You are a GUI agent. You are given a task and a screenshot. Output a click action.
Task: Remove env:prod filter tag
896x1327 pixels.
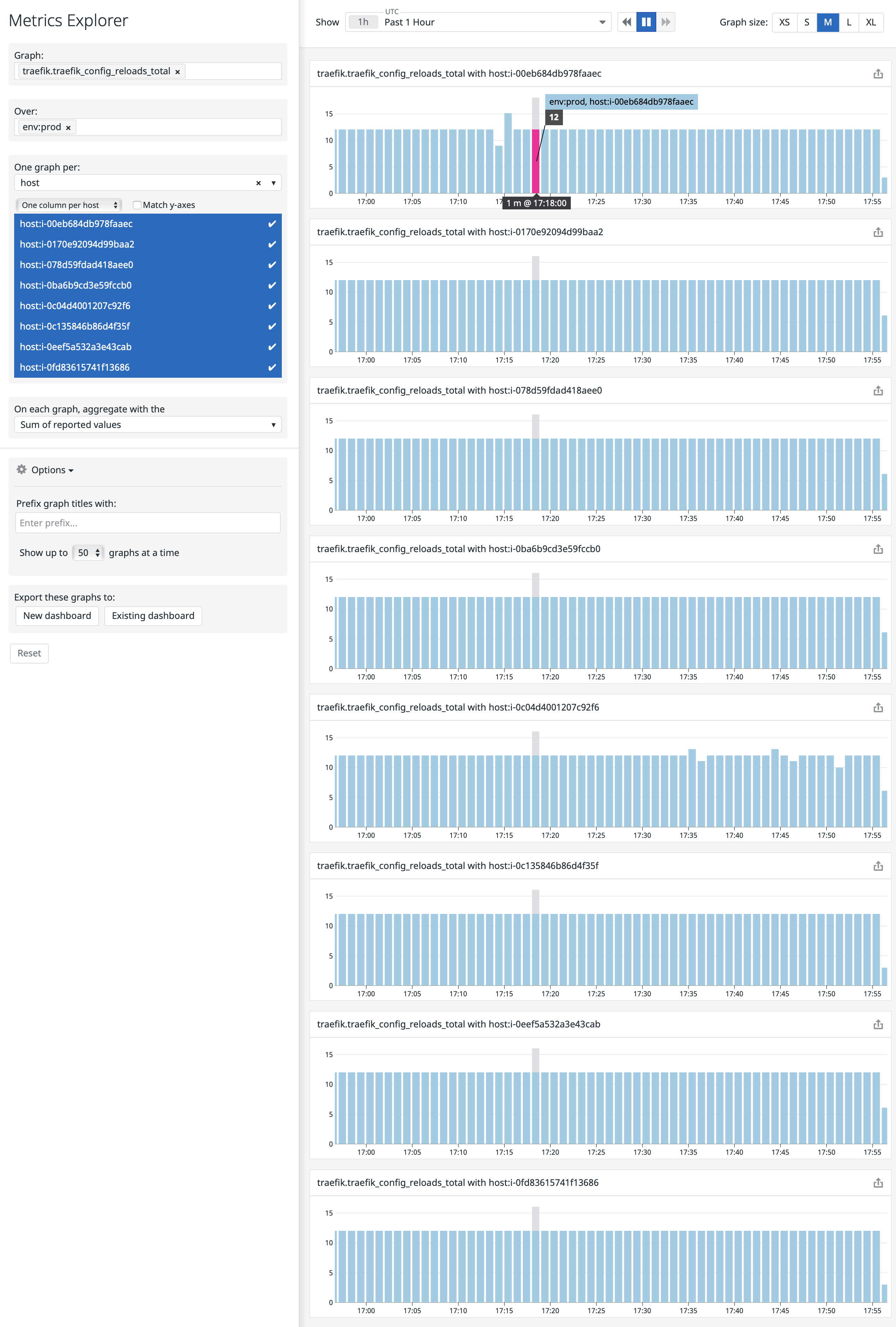pyautogui.click(x=68, y=128)
